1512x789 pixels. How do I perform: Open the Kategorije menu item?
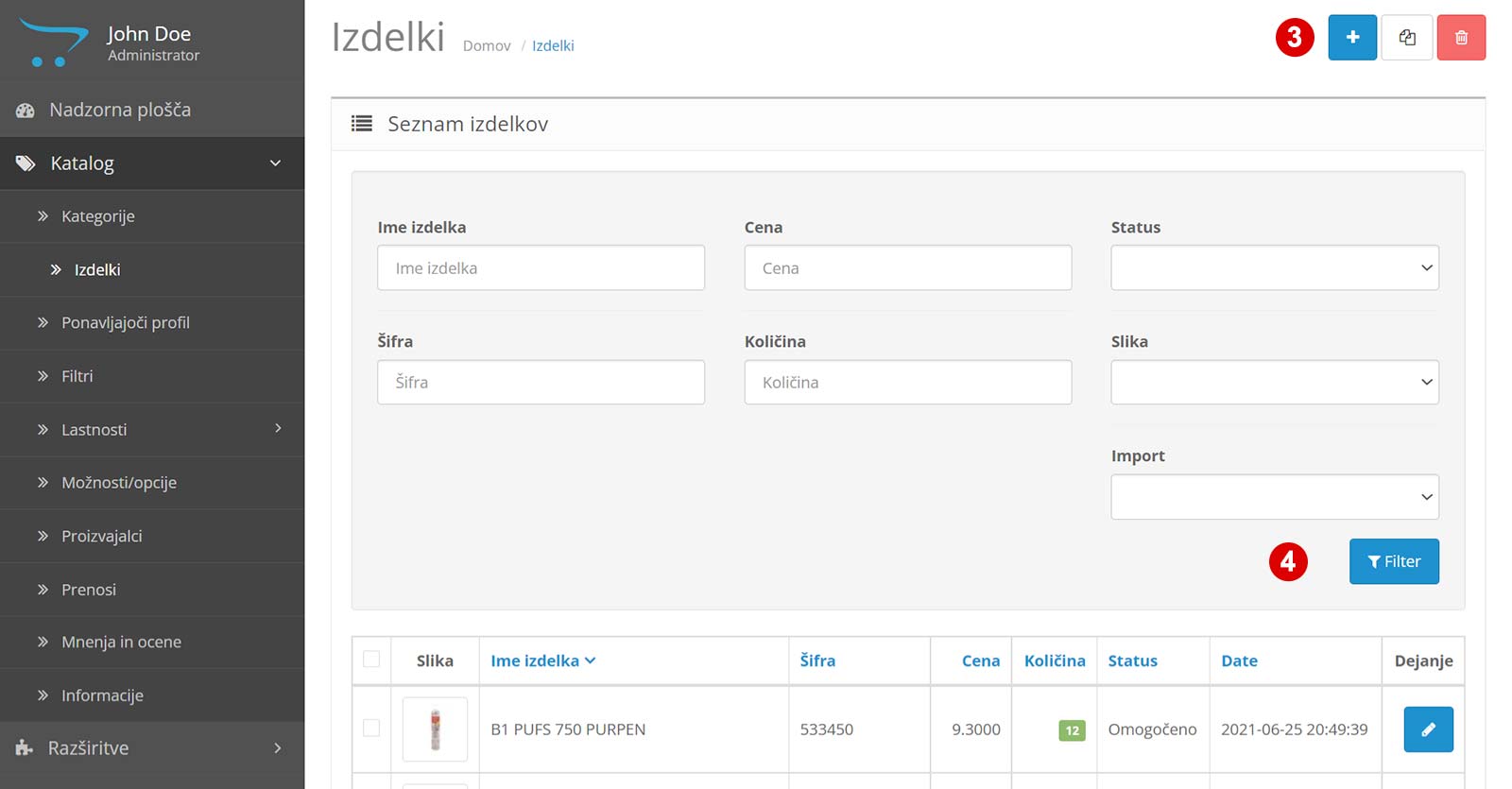(x=98, y=216)
